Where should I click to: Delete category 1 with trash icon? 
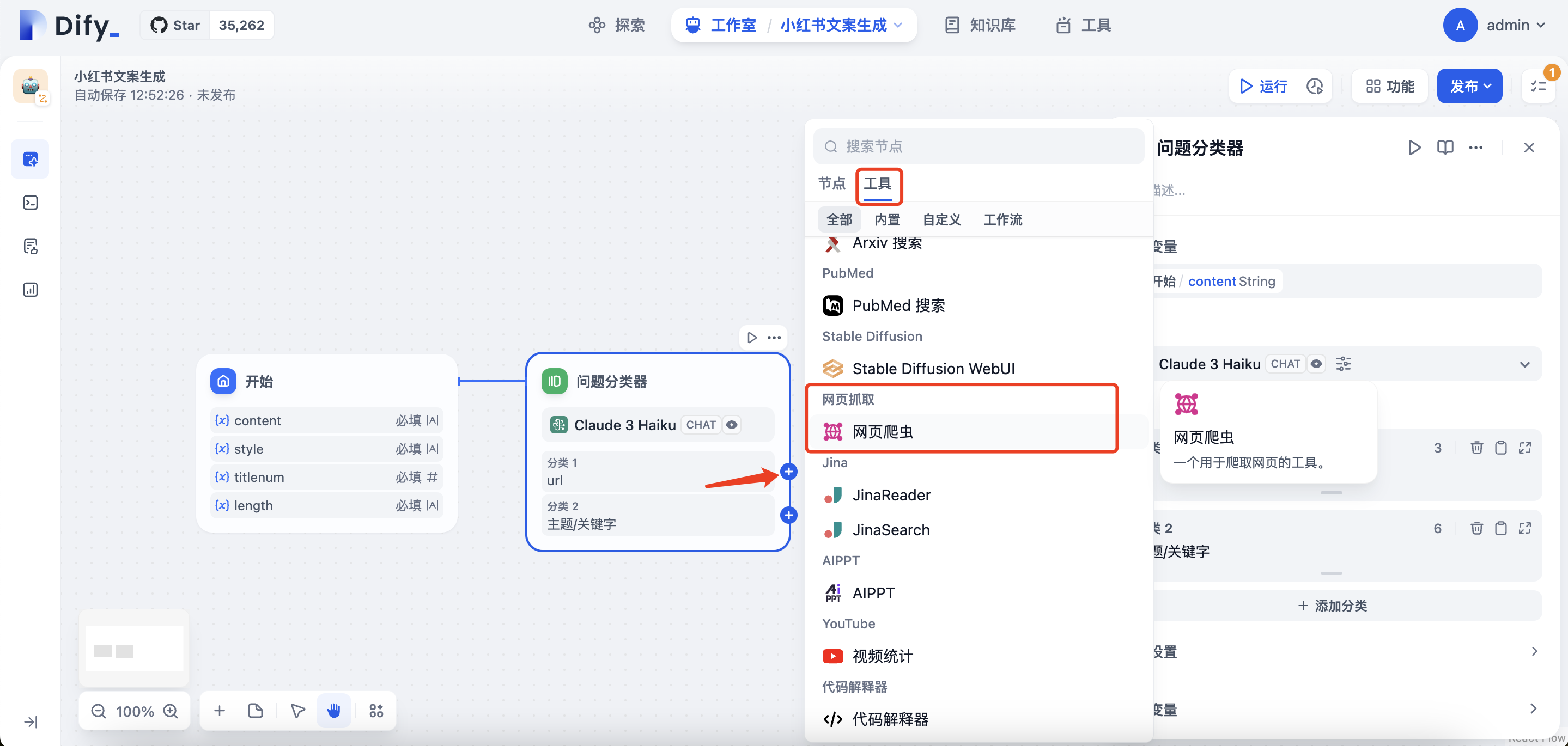point(1476,448)
